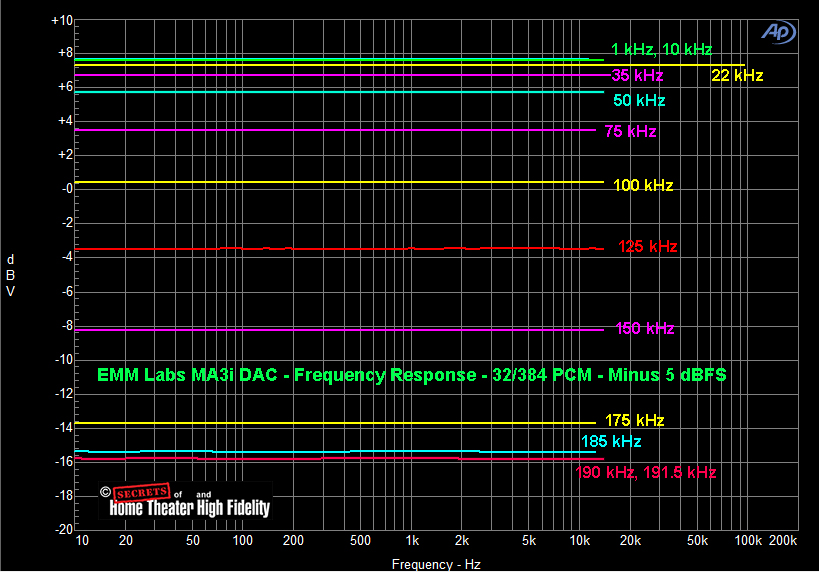This screenshot has width=819, height=572.
Task: Click the 'dBV' vertical axis label
Action: [x=10, y=275]
